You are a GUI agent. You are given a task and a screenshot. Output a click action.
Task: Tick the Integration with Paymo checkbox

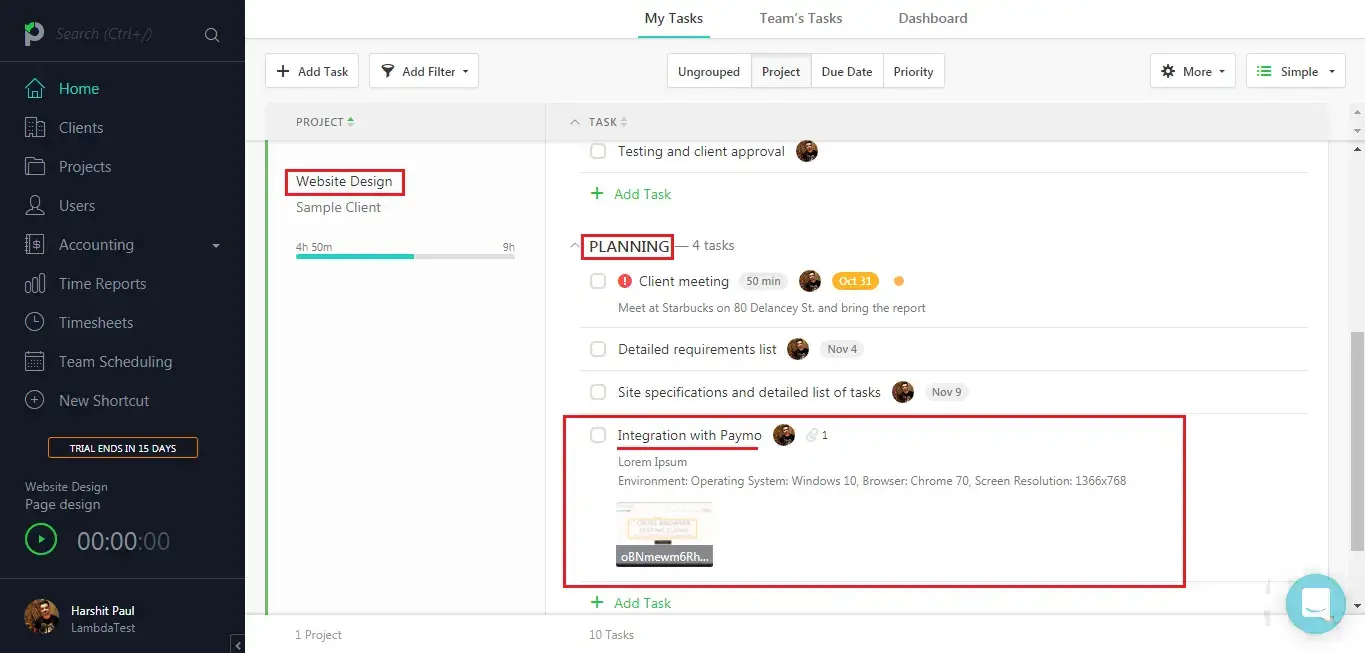click(598, 435)
